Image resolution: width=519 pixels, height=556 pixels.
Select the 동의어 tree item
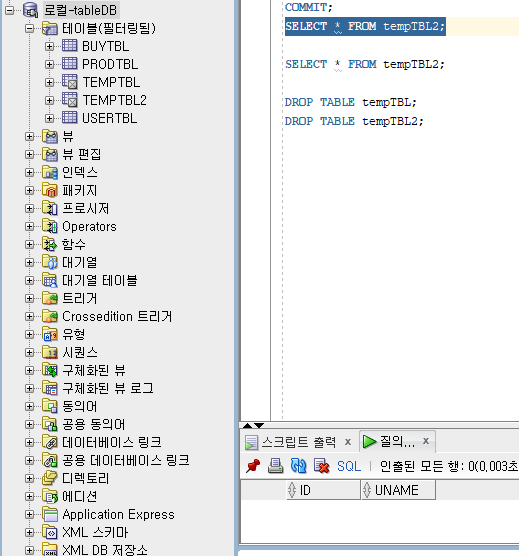[x=79, y=406]
